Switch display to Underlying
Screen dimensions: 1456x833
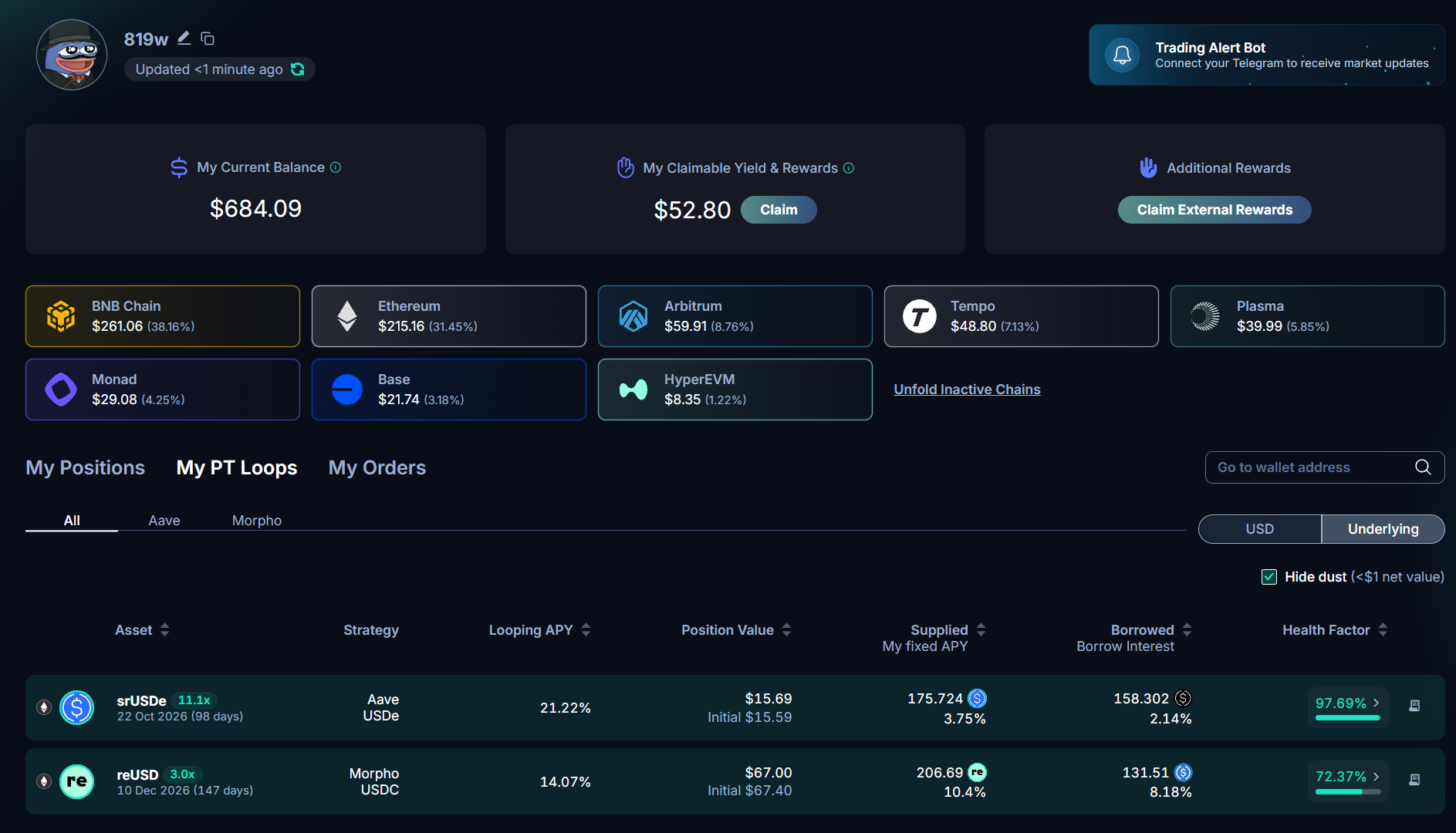point(1383,529)
